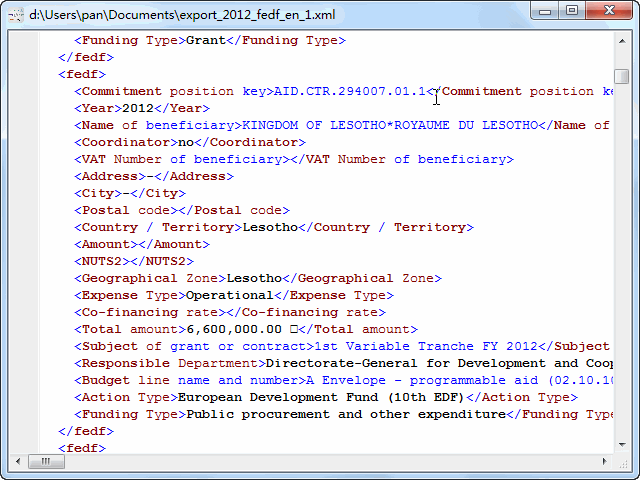Click the AID.CTR.294007.01.1 commitment key value
640x480 pixels.
(350, 91)
